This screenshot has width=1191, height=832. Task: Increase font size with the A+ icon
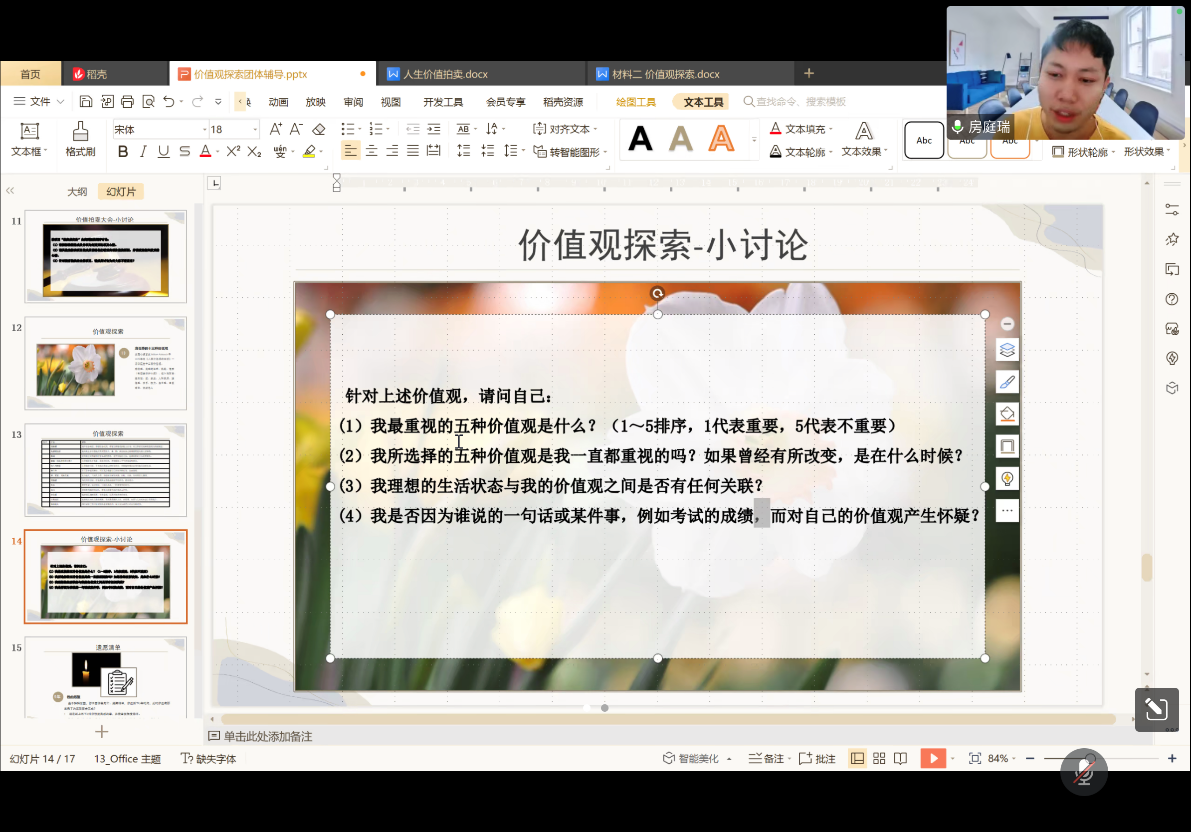tap(274, 129)
